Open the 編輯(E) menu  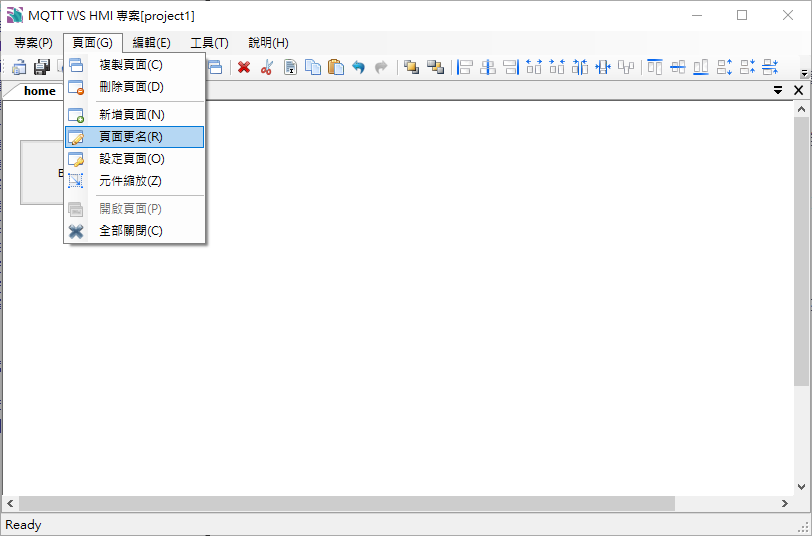[x=151, y=43]
